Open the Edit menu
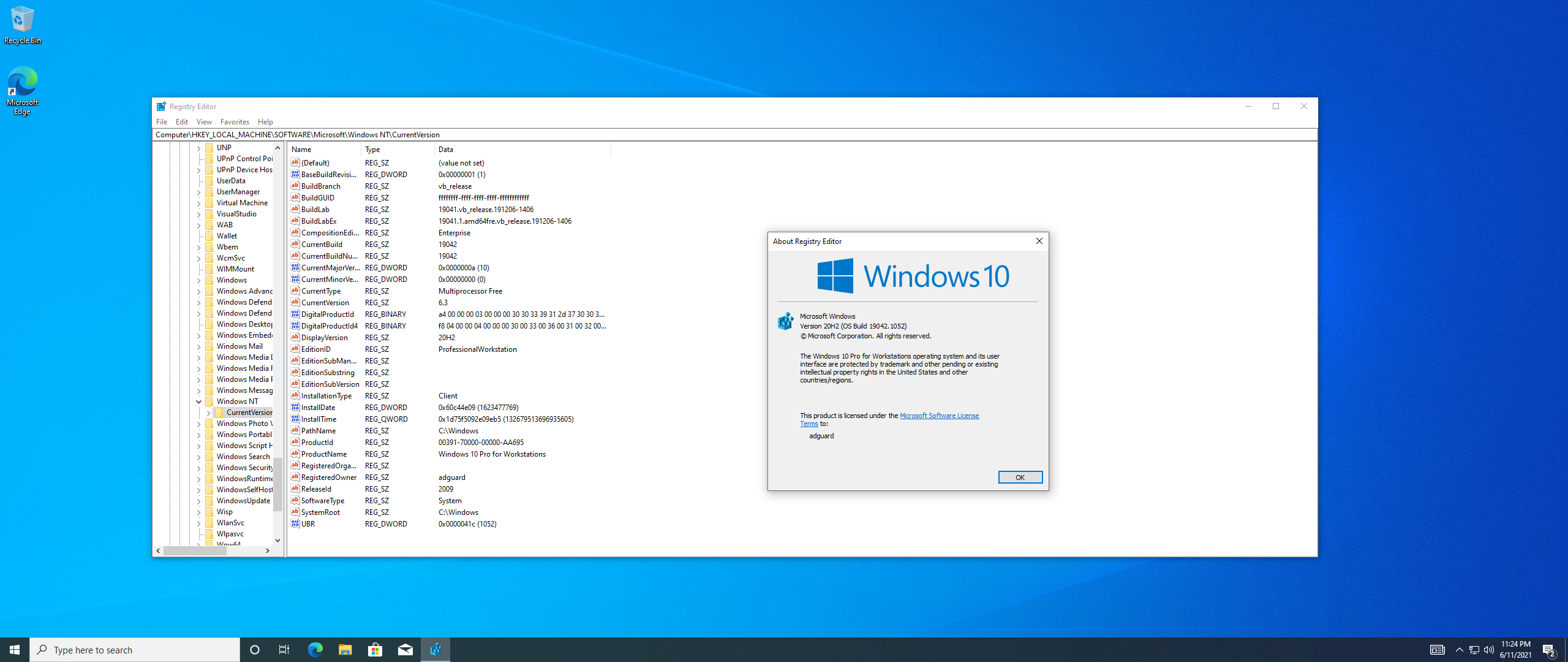Image resolution: width=1568 pixels, height=662 pixels. [x=182, y=122]
